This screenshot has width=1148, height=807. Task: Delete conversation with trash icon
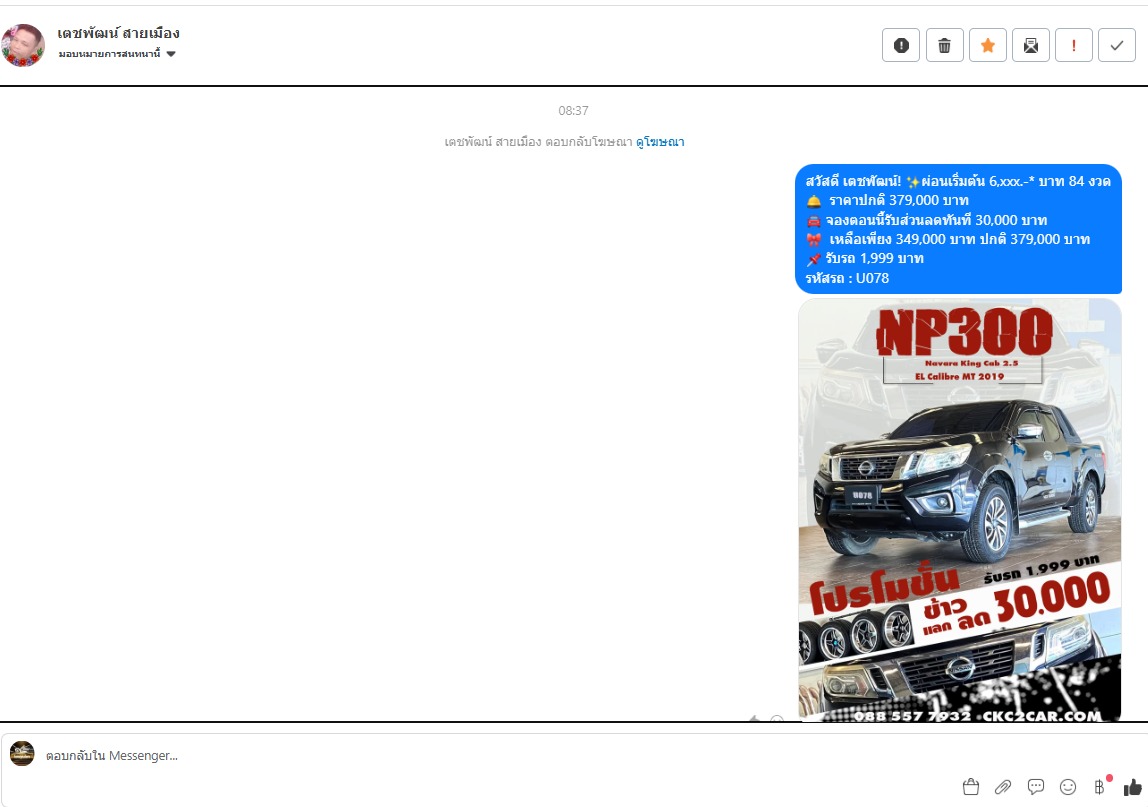pos(944,45)
